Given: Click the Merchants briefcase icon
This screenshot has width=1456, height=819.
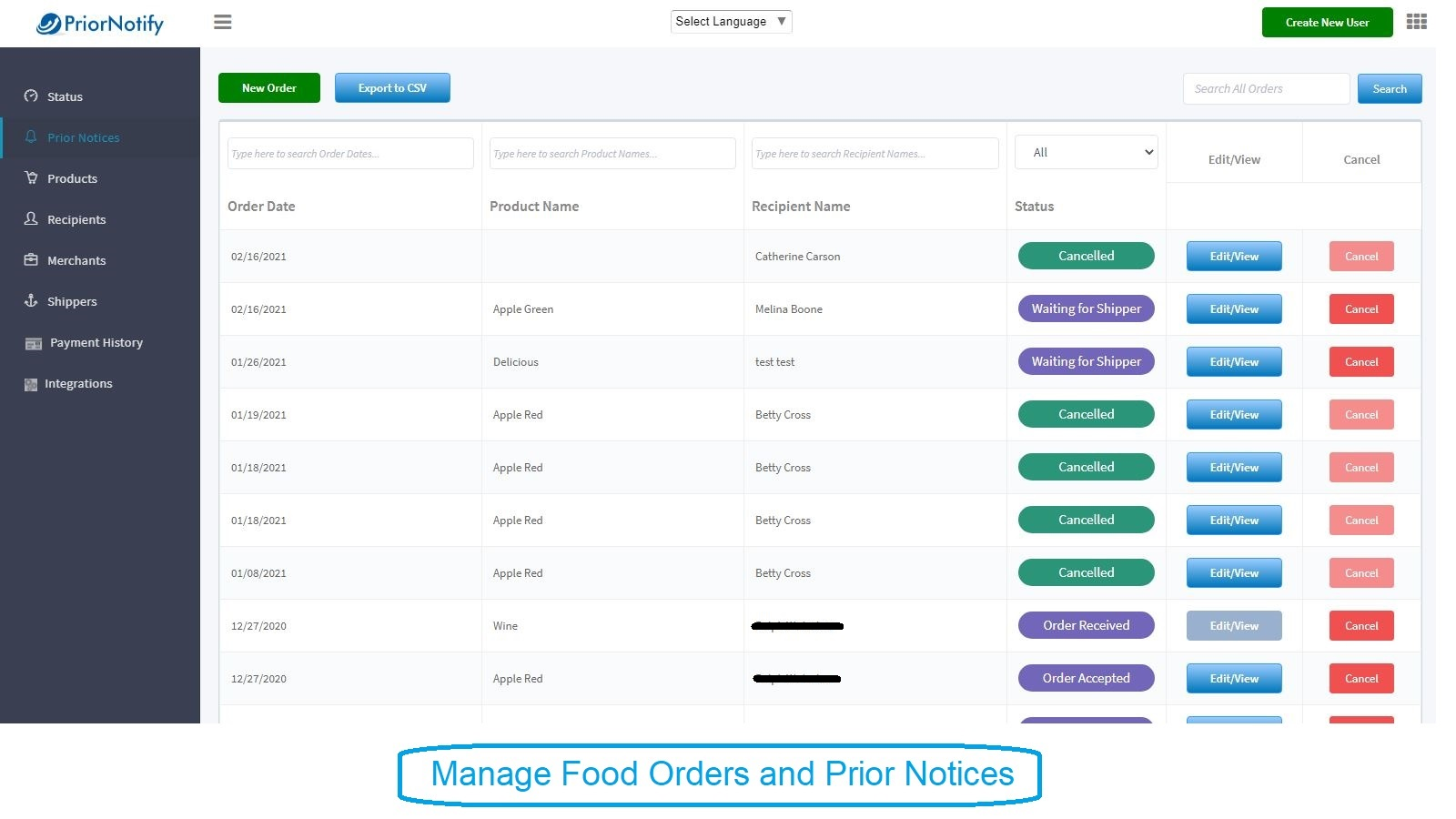Looking at the screenshot, I should click(x=31, y=259).
